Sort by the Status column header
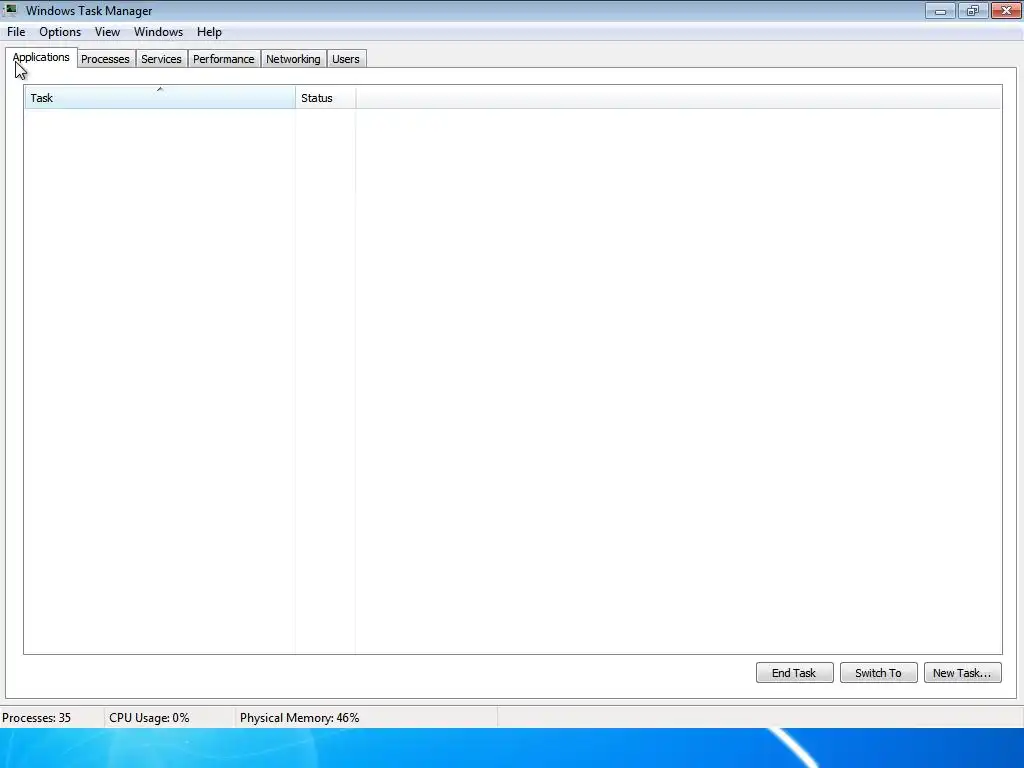 [325, 98]
